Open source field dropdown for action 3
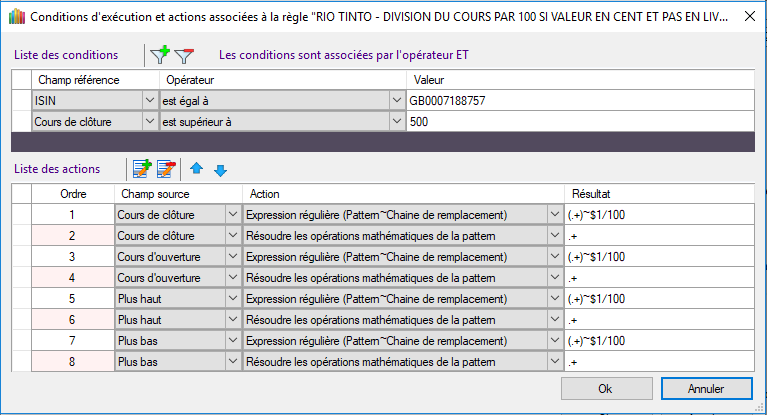767x415 pixels. [x=233, y=257]
